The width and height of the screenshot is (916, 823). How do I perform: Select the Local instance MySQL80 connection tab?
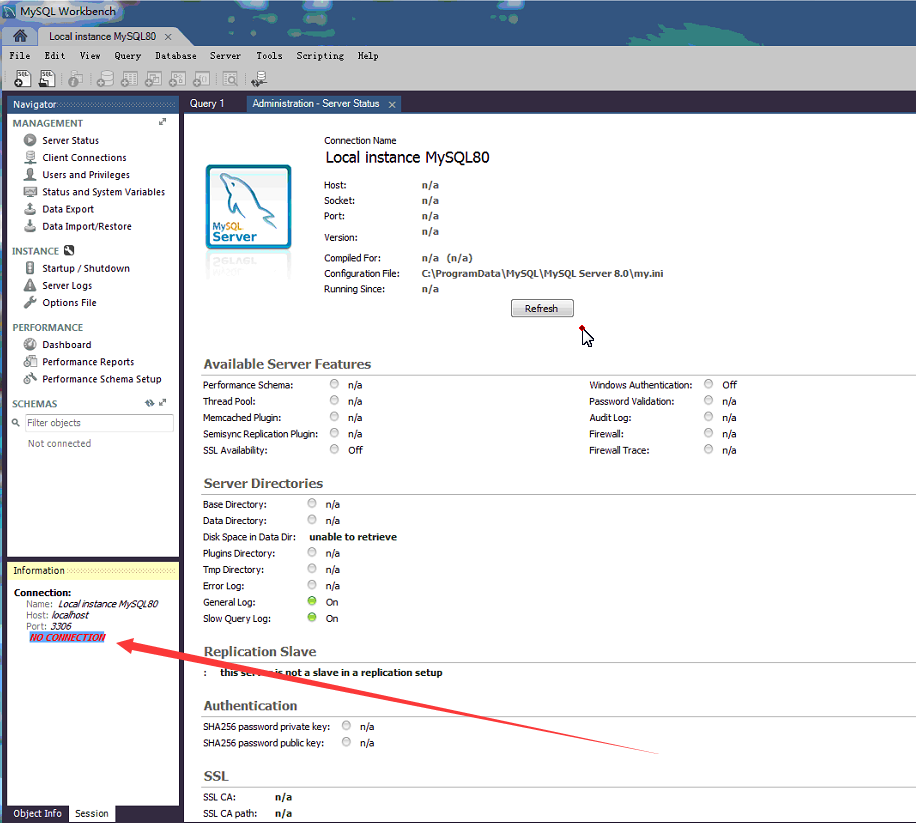click(102, 36)
